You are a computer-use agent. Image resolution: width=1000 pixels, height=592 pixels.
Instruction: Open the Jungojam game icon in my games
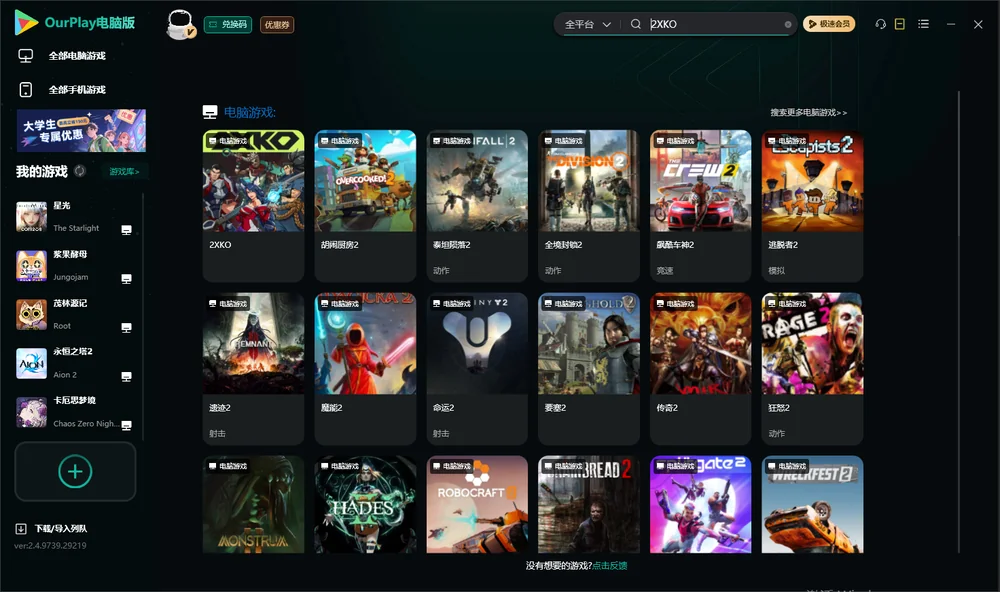click(x=31, y=265)
